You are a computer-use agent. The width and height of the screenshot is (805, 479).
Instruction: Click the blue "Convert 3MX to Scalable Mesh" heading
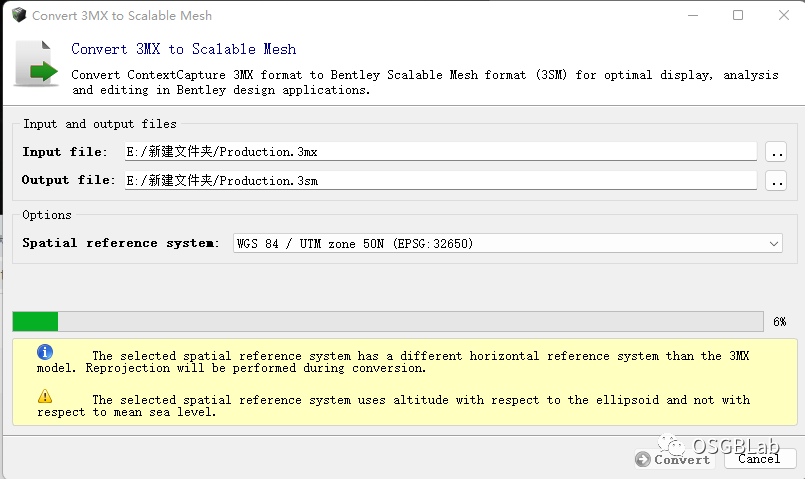click(x=184, y=49)
